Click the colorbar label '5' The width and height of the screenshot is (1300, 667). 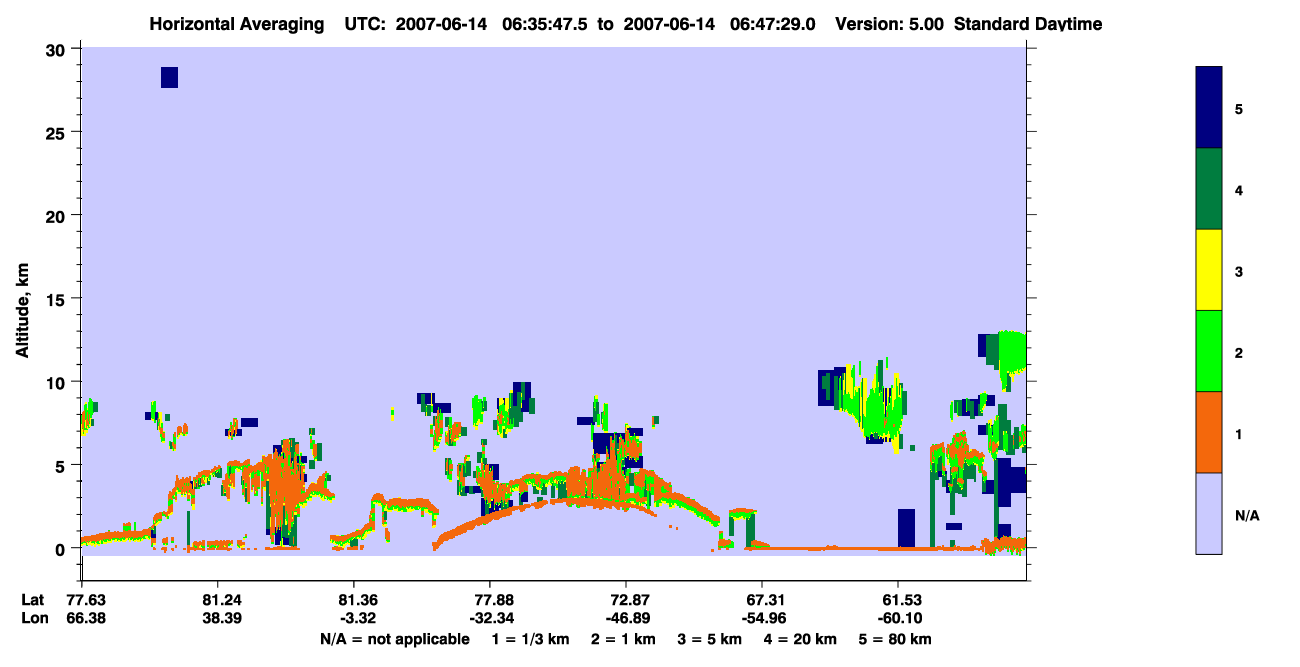1238,108
